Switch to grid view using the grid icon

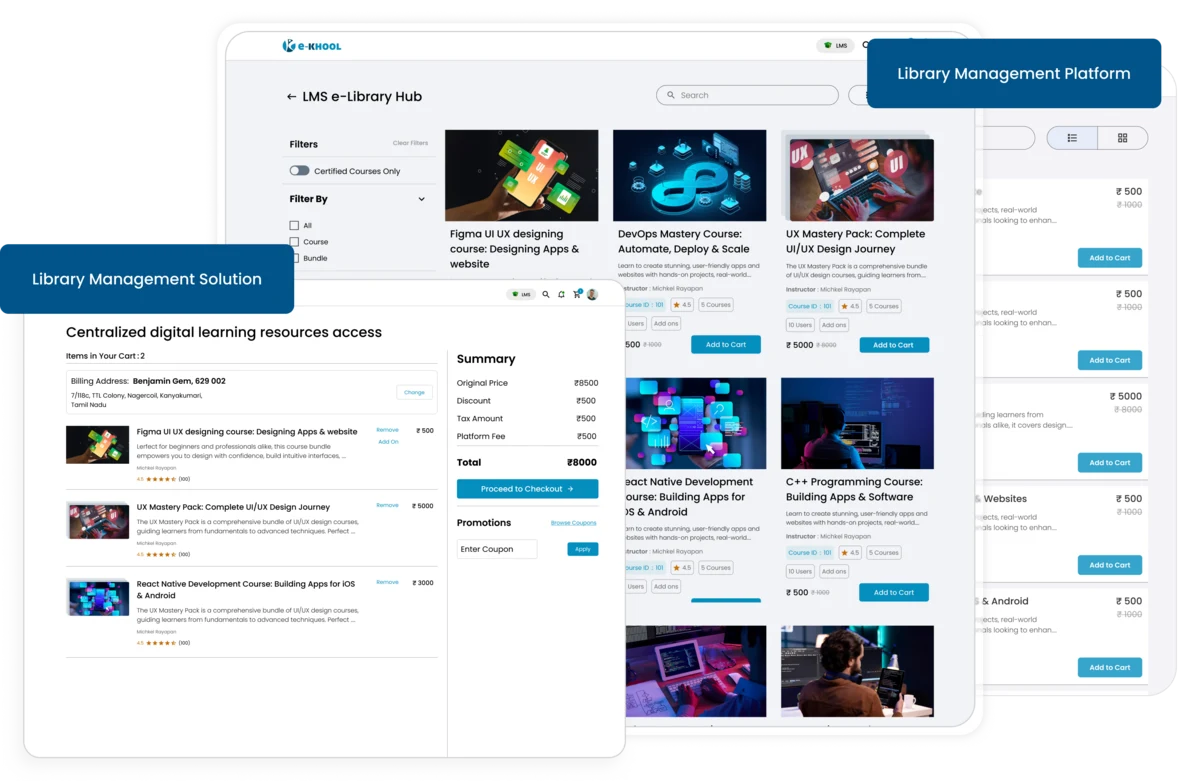pyautogui.click(x=1122, y=137)
